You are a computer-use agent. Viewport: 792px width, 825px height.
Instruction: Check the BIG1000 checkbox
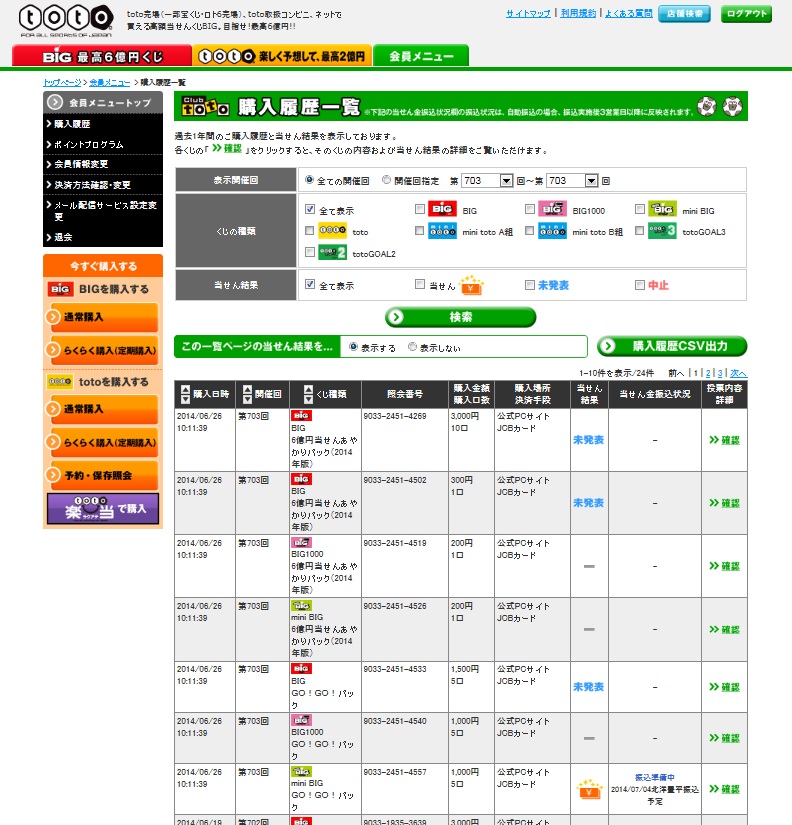(530, 209)
